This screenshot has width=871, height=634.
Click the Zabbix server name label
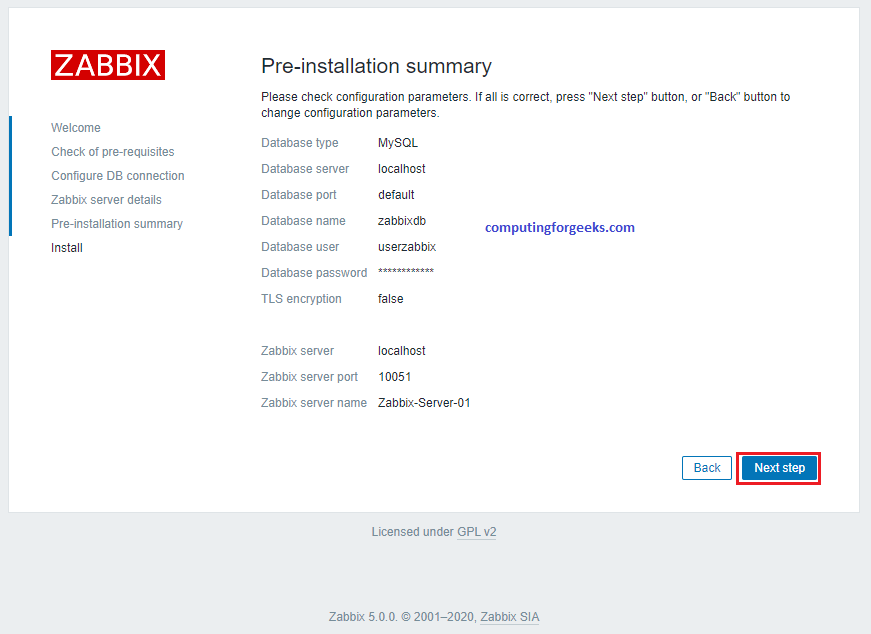(x=314, y=403)
